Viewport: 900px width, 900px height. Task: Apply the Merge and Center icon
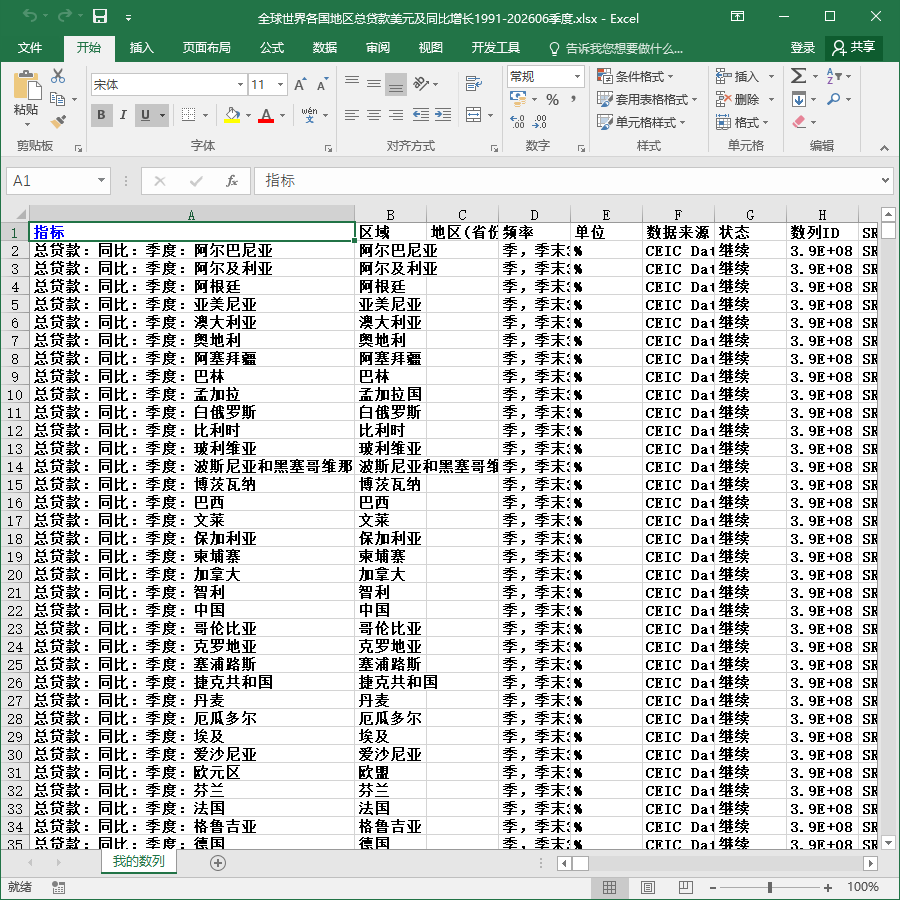474,115
